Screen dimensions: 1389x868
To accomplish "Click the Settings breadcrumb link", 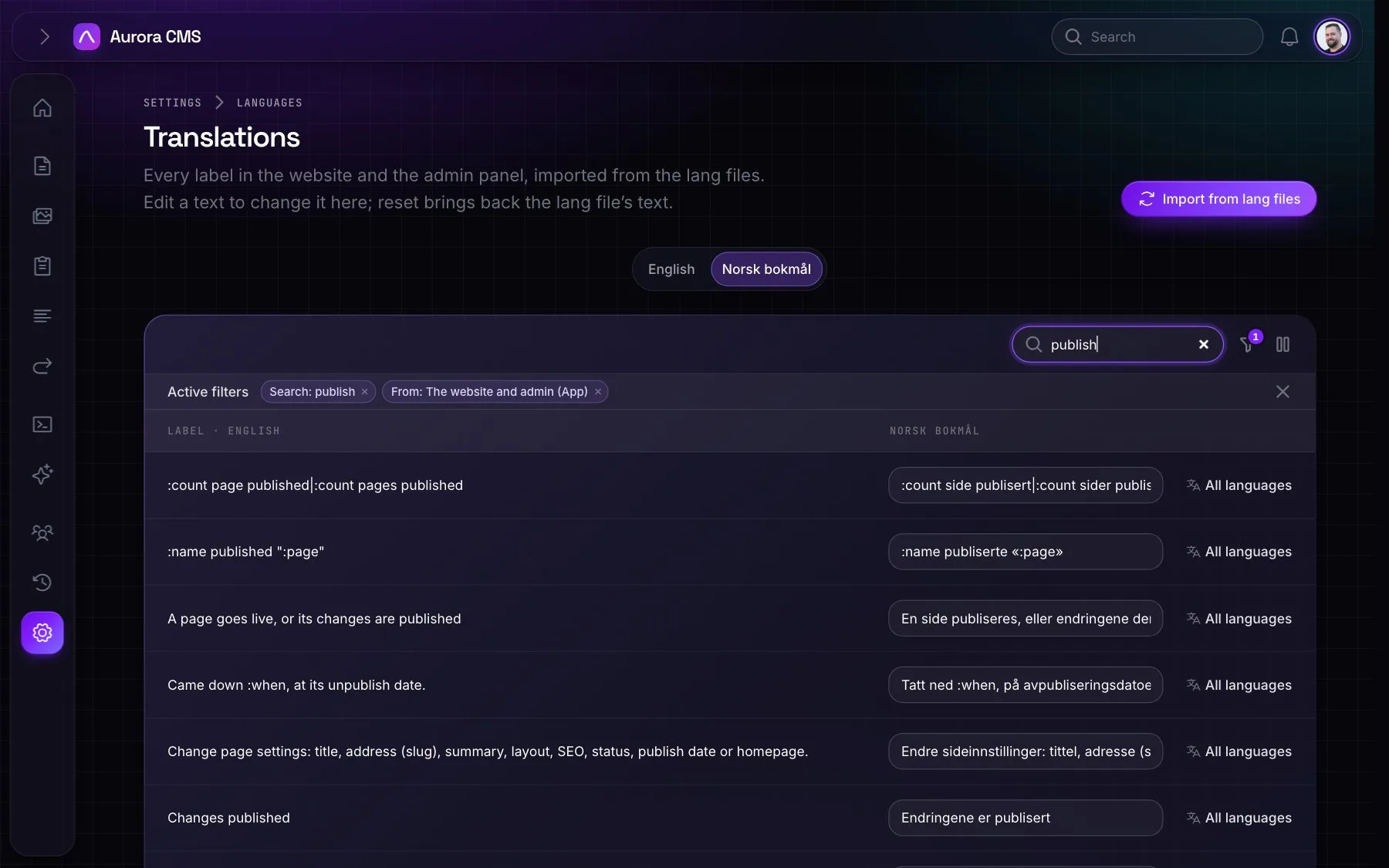I will (172, 103).
